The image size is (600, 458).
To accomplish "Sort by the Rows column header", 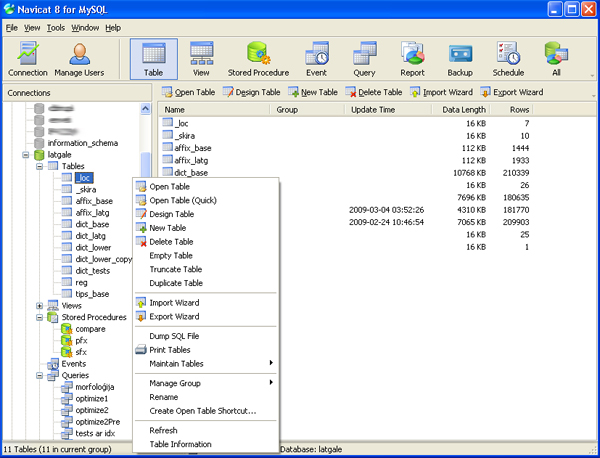I will pyautogui.click(x=512, y=110).
